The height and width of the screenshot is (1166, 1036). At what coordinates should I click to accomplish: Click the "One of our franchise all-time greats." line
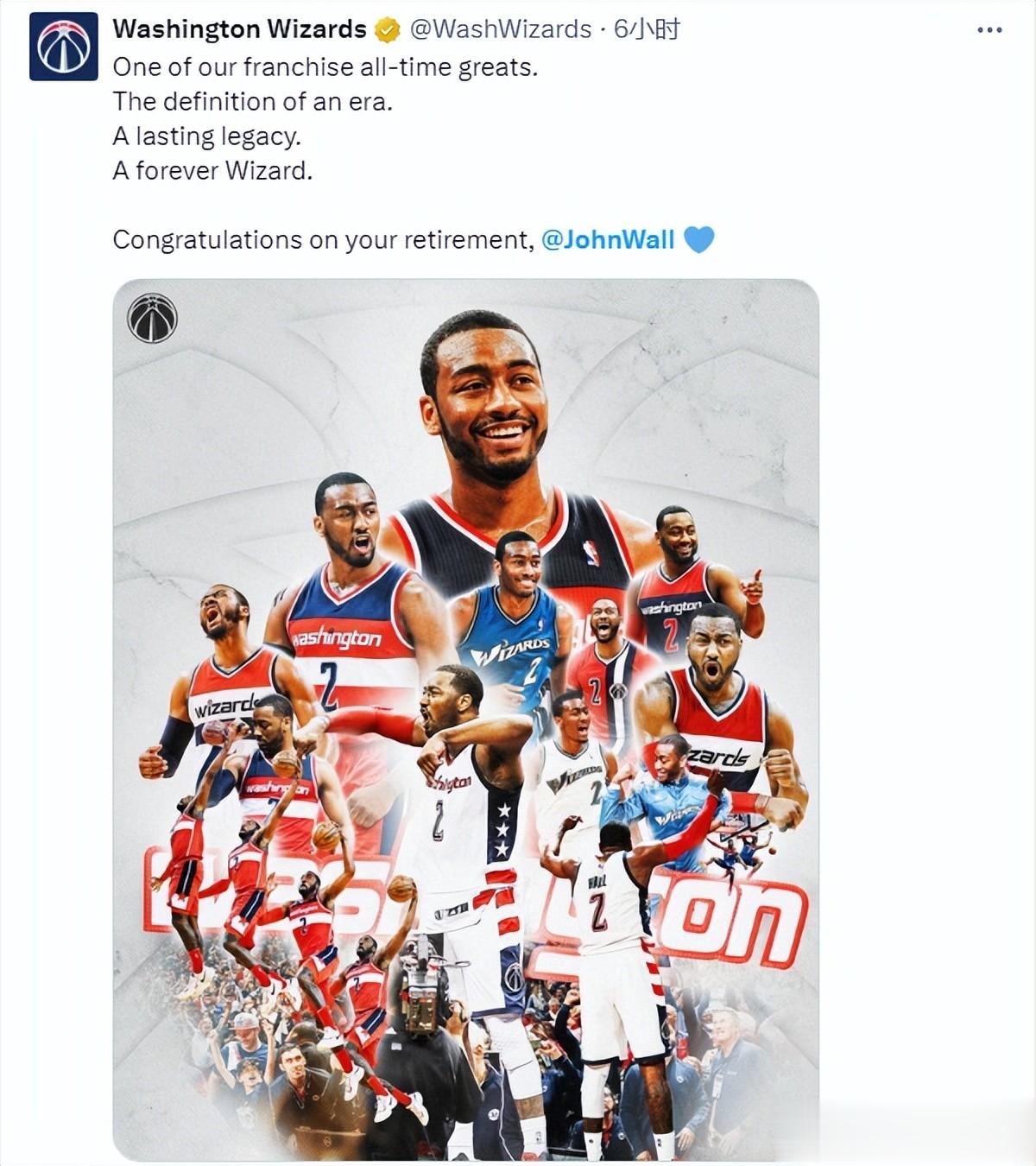[x=325, y=67]
